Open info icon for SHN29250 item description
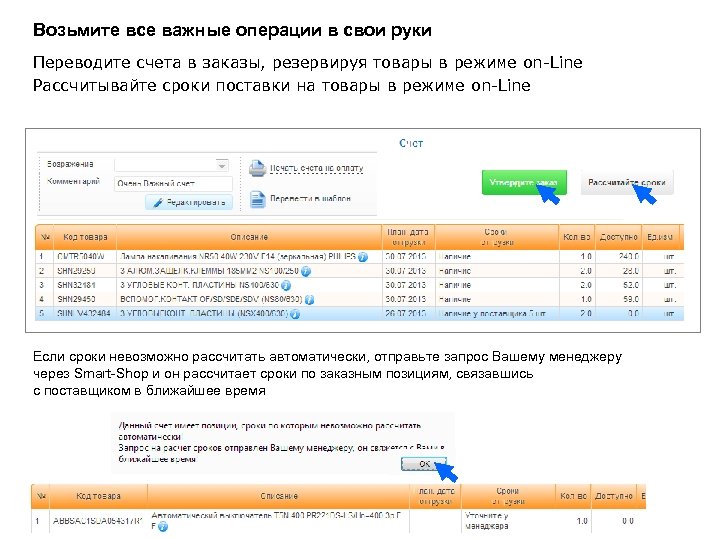The image size is (720, 540). (306, 271)
